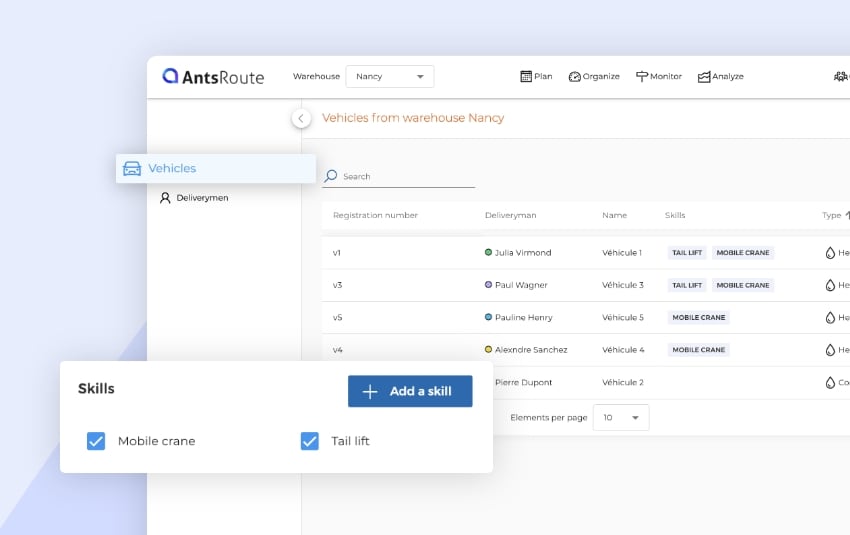Click Julia Virmond's green status dot
850x535 pixels.
(x=488, y=253)
